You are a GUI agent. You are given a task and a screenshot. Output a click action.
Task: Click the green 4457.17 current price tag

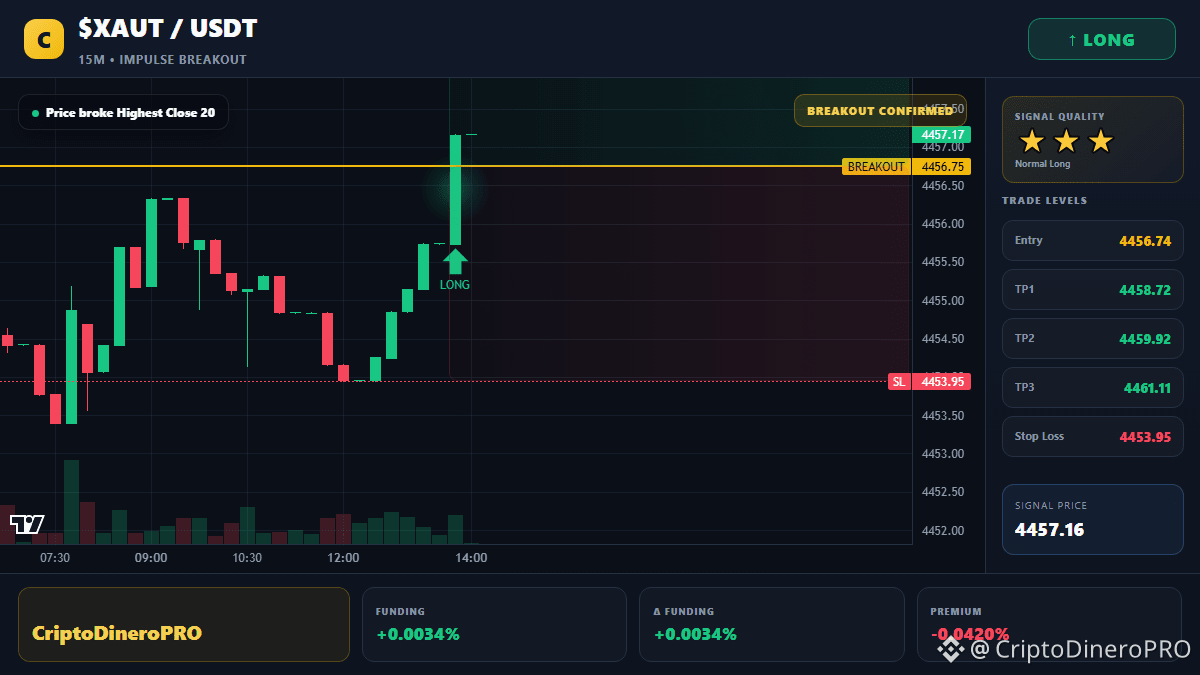(x=941, y=134)
